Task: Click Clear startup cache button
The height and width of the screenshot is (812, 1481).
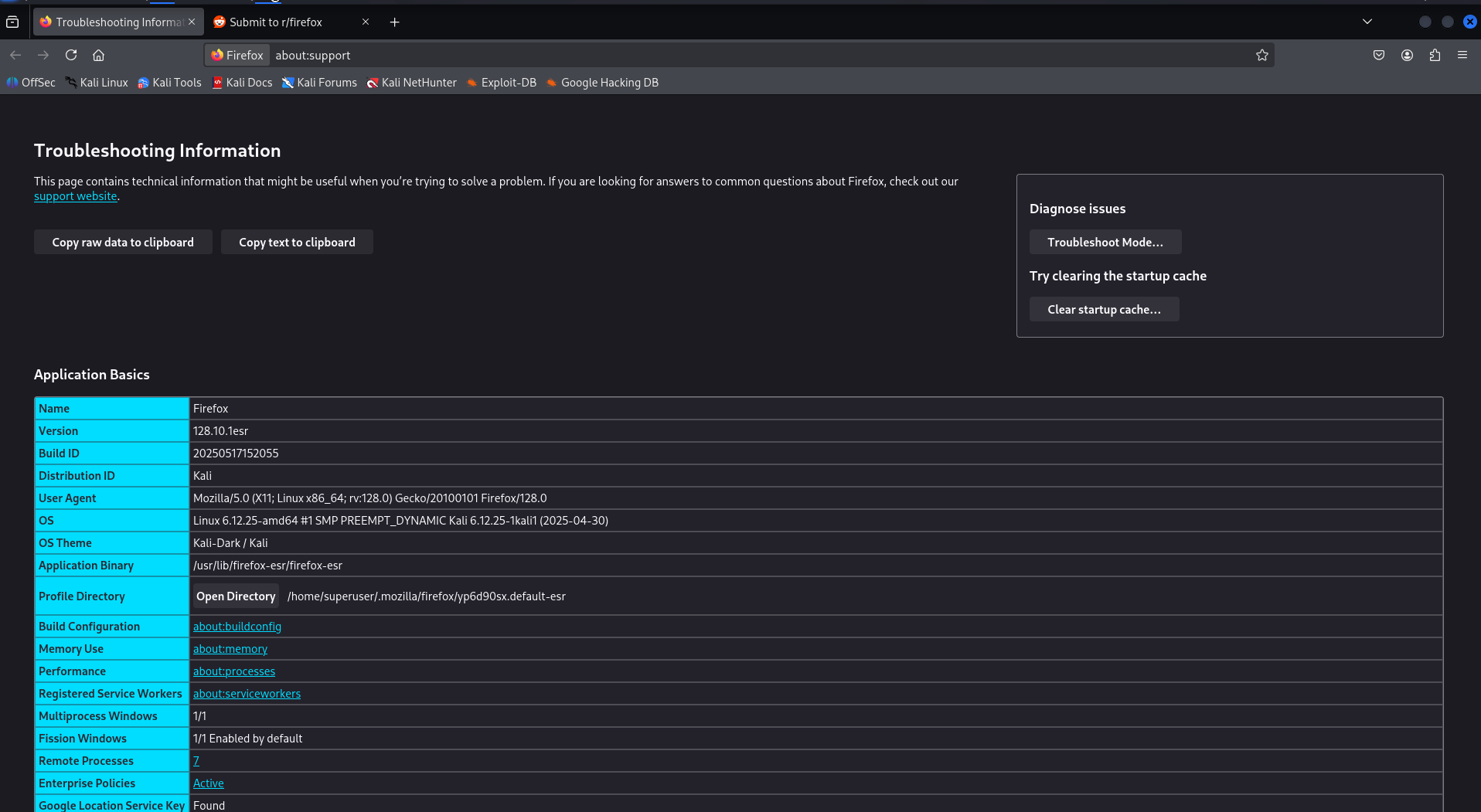Action: (x=1104, y=309)
